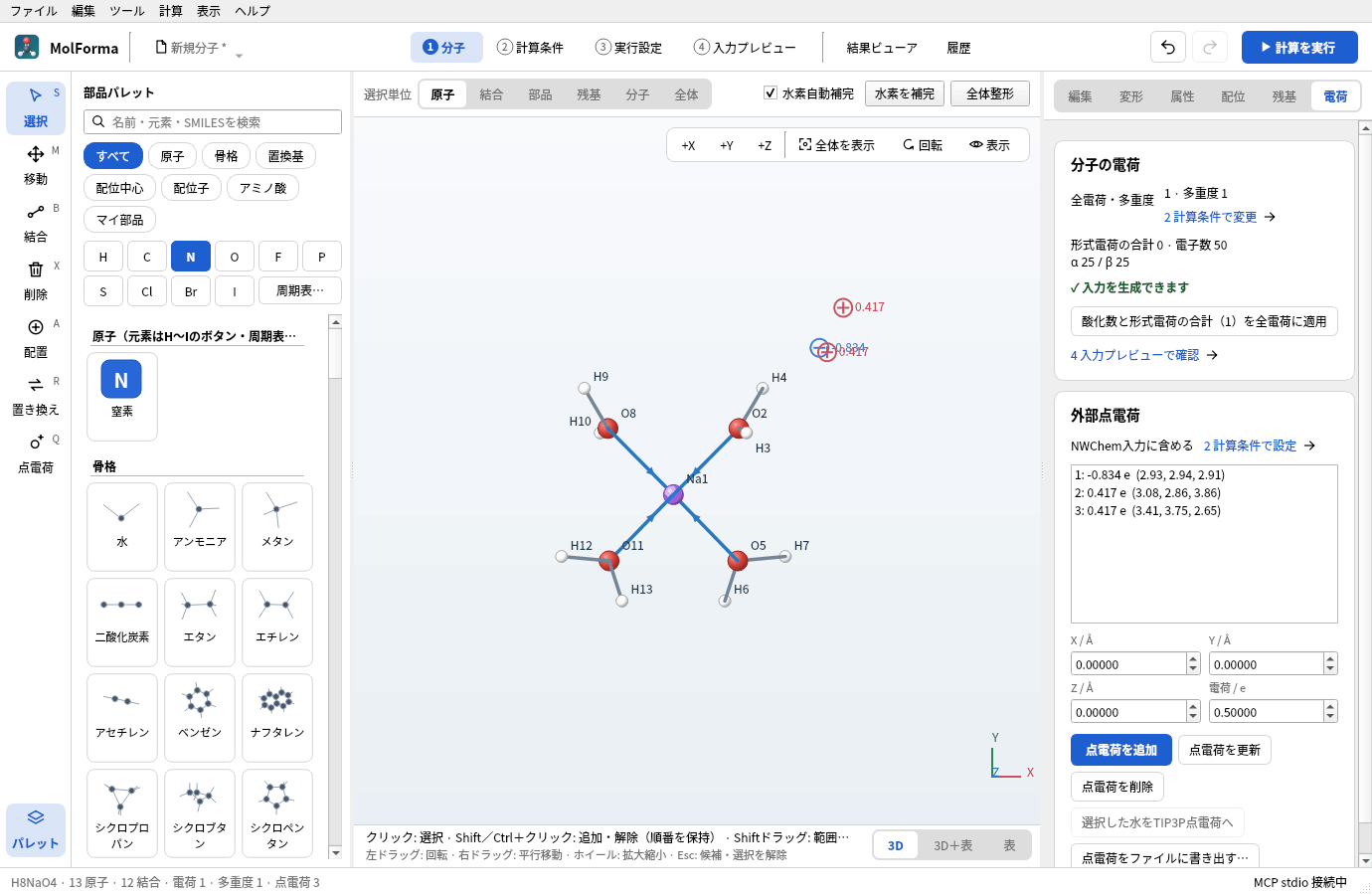Click 点電荷を追加 button
1372x895 pixels.
1121,750
